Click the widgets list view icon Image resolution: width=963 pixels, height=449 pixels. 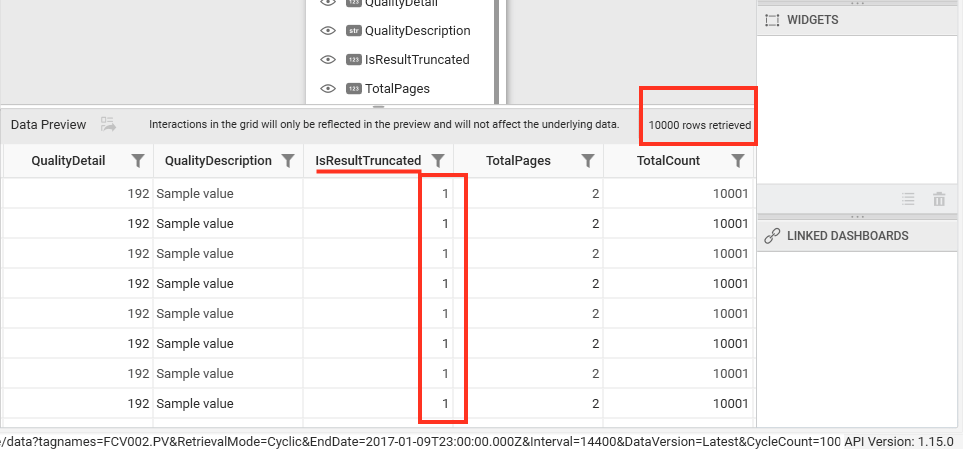pyautogui.click(x=908, y=199)
